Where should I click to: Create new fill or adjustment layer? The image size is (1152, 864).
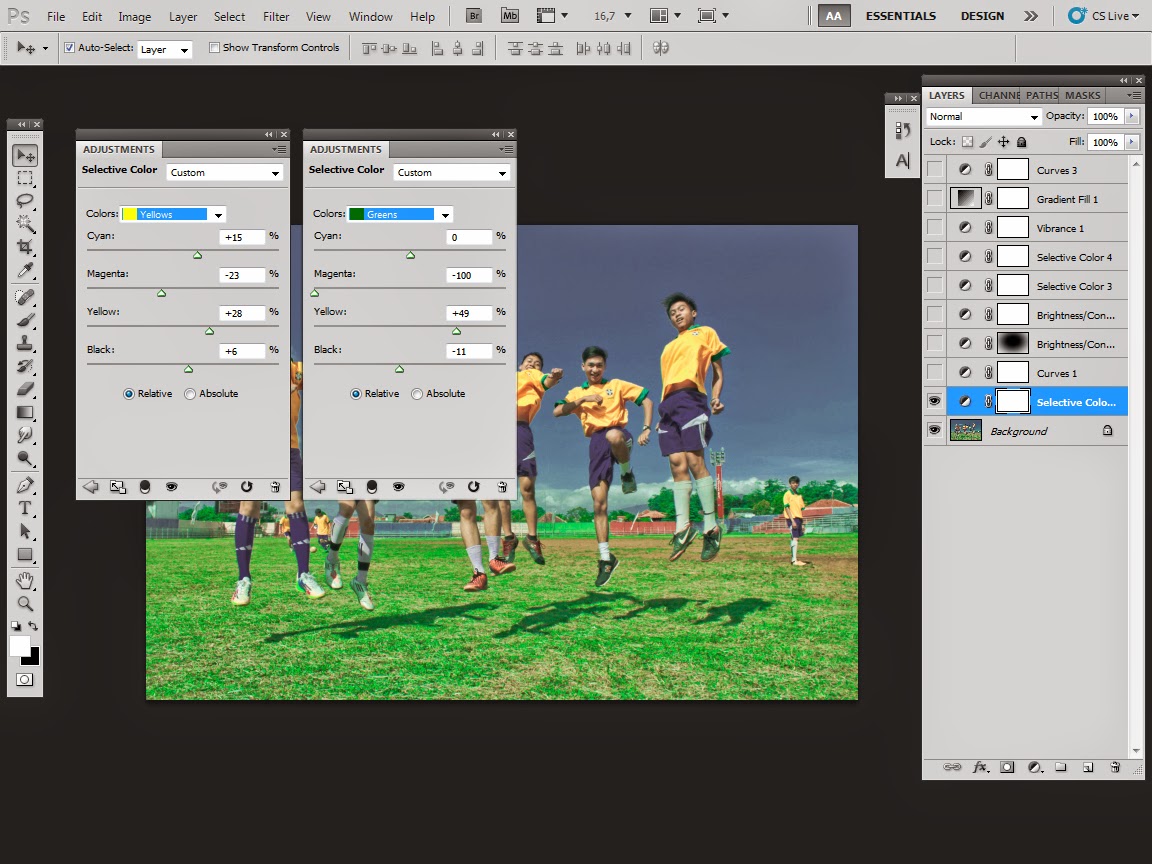click(x=1034, y=767)
